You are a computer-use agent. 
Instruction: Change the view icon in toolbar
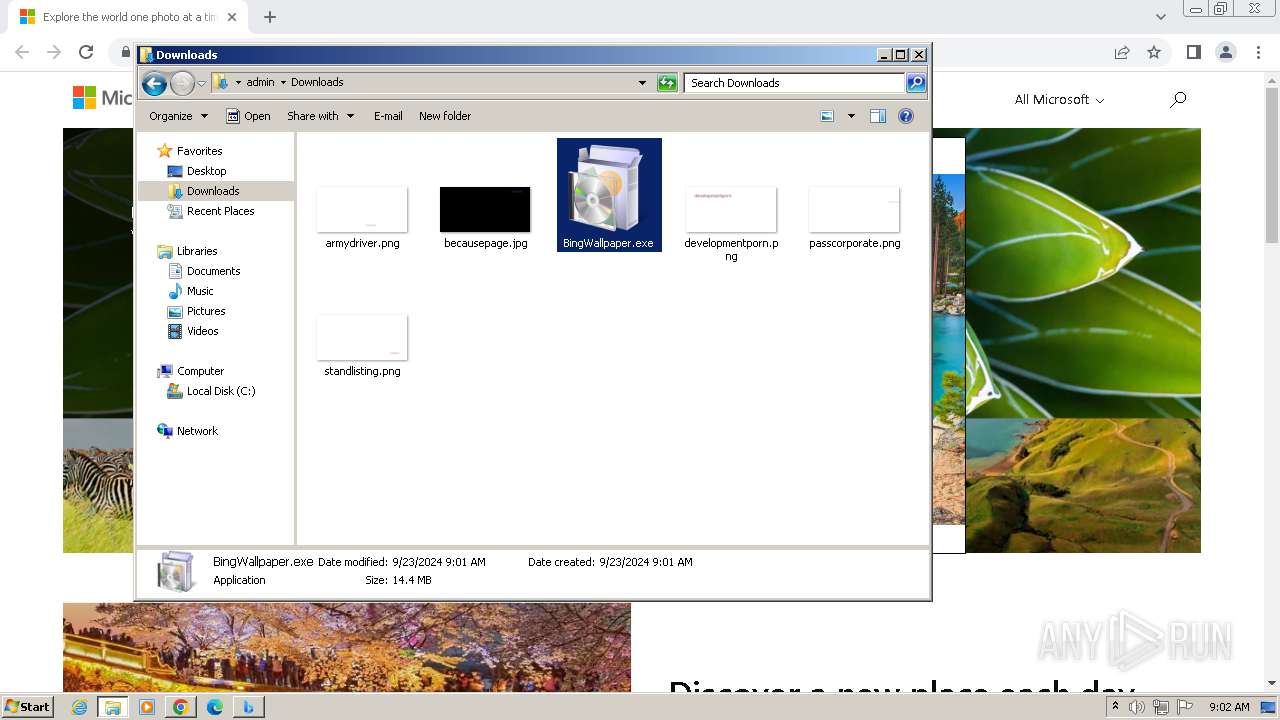(x=827, y=116)
